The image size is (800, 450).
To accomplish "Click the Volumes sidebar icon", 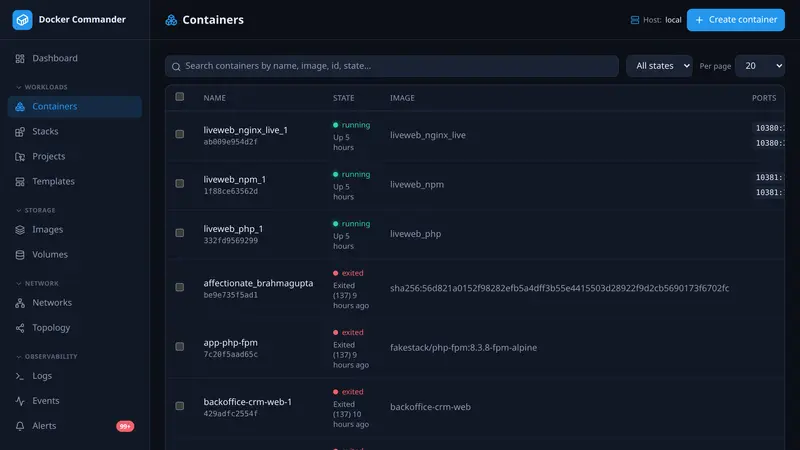I will pos(20,255).
